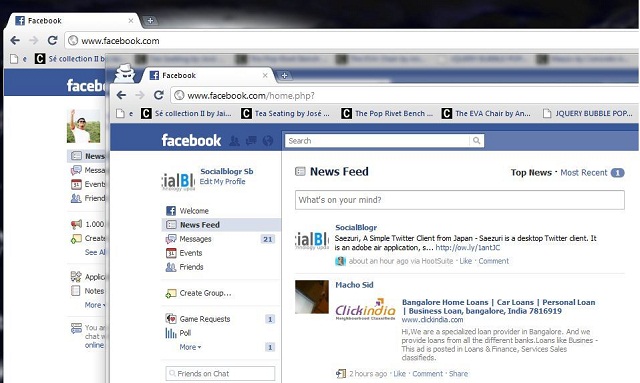Viewport: 640px width, 383px height.
Task: Comment on the SocialBlogr Saezuri post
Action: [493, 261]
